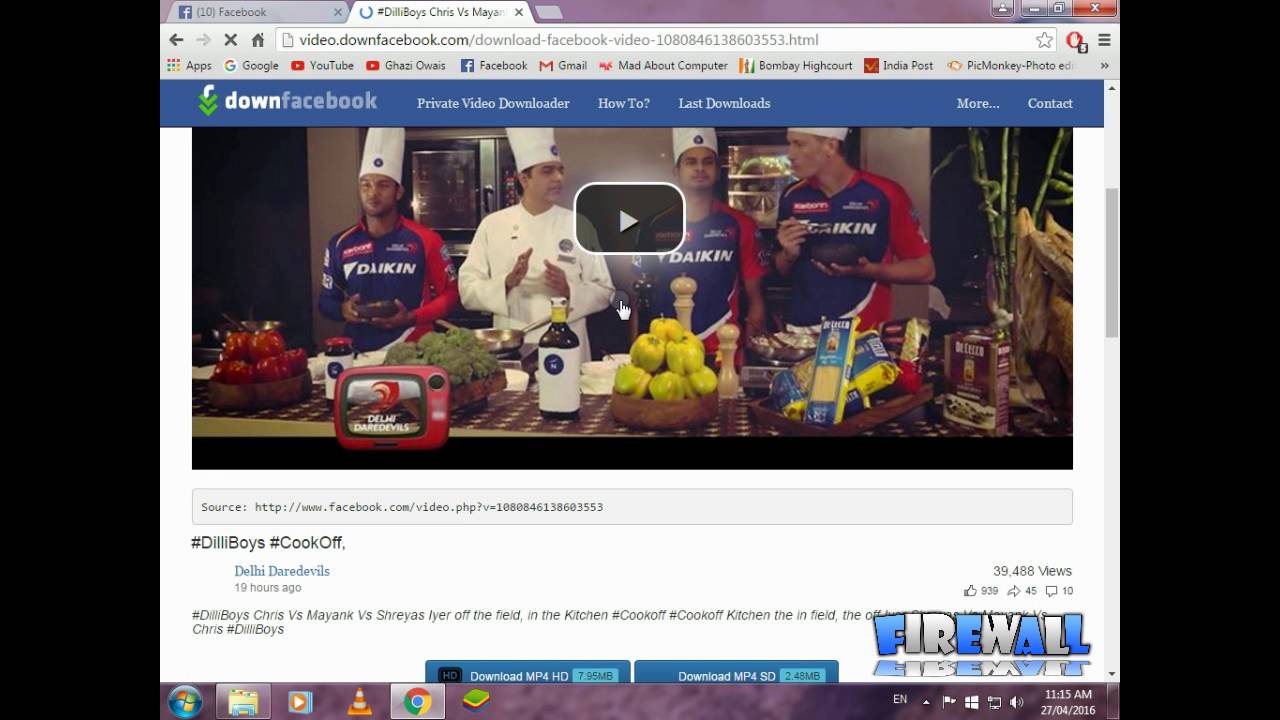Open the network tray icon
1280x720 pixels.
(x=994, y=702)
